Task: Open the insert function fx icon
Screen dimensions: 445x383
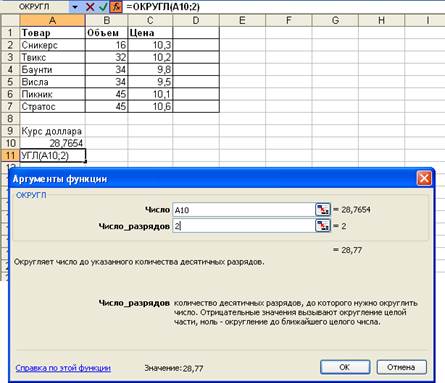Action: (x=116, y=7)
